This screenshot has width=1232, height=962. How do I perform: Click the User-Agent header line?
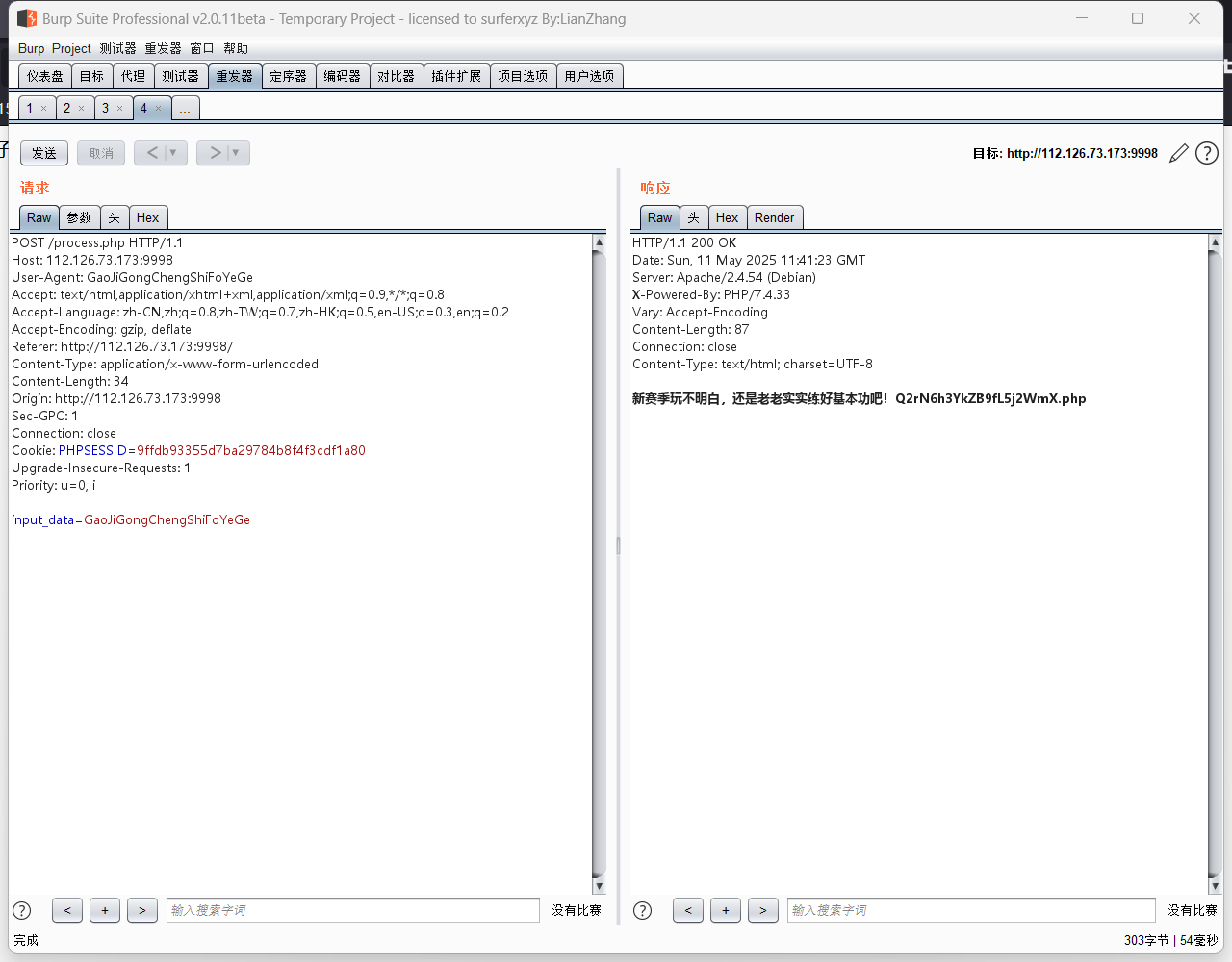tap(132, 277)
